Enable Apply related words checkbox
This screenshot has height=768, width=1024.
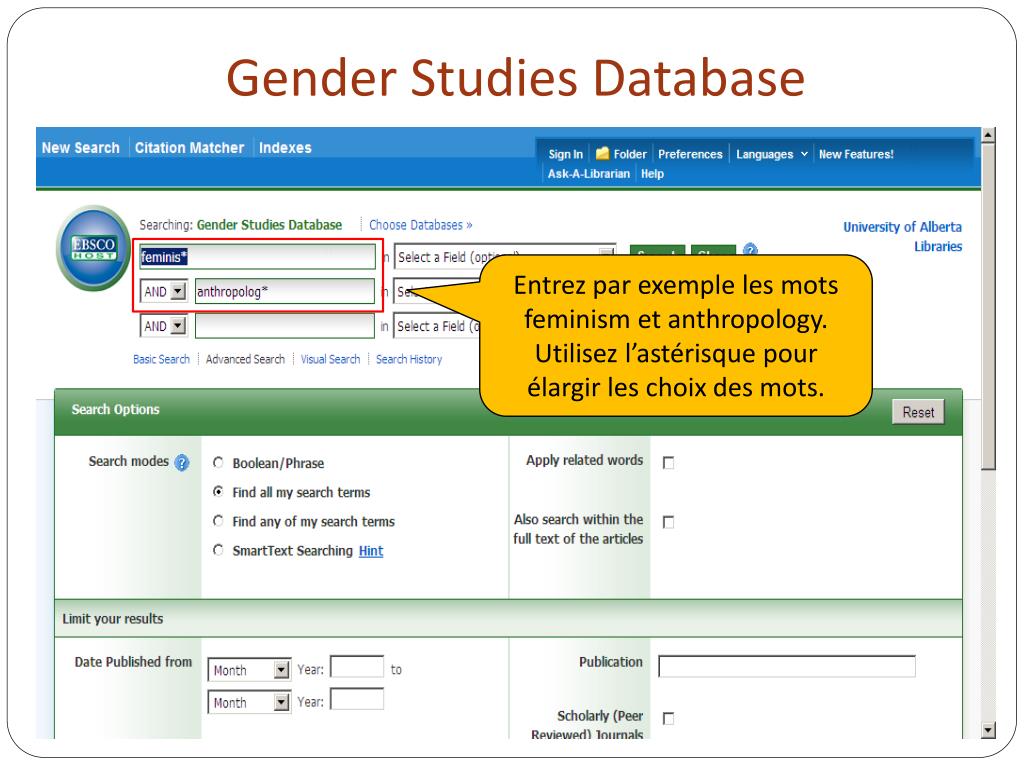[x=668, y=462]
